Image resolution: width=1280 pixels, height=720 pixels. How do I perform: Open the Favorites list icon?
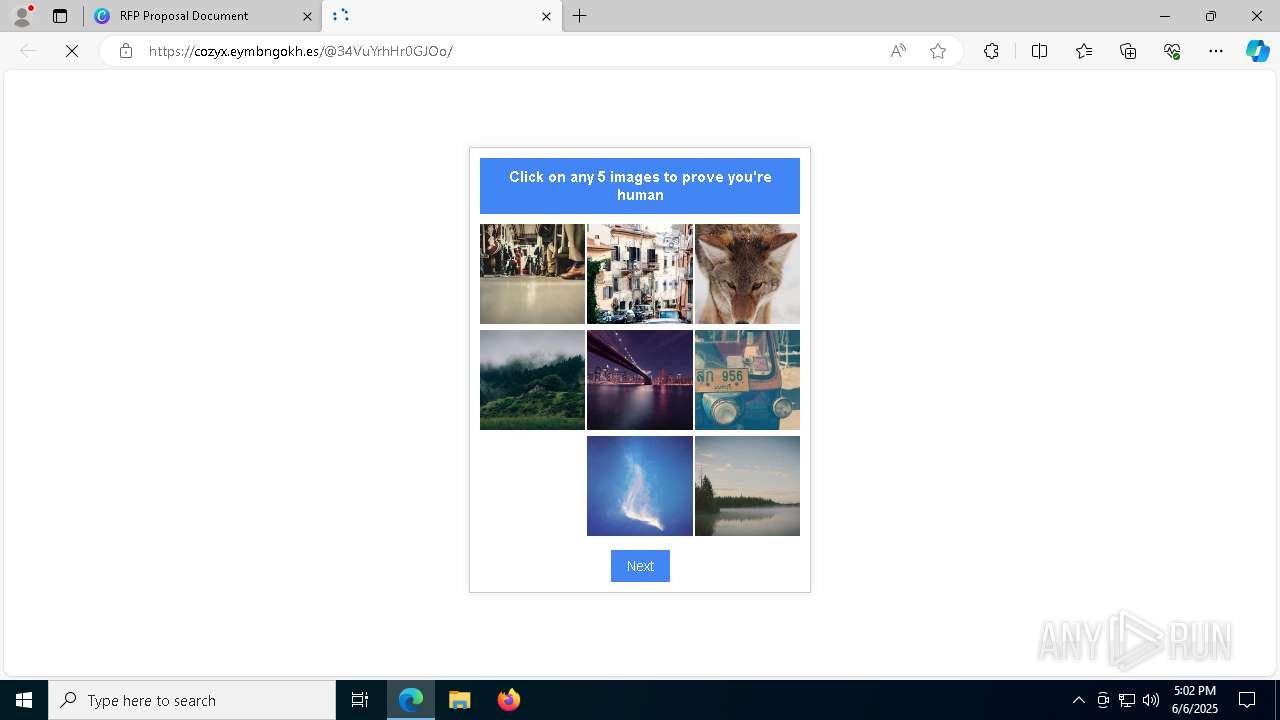(x=1084, y=51)
